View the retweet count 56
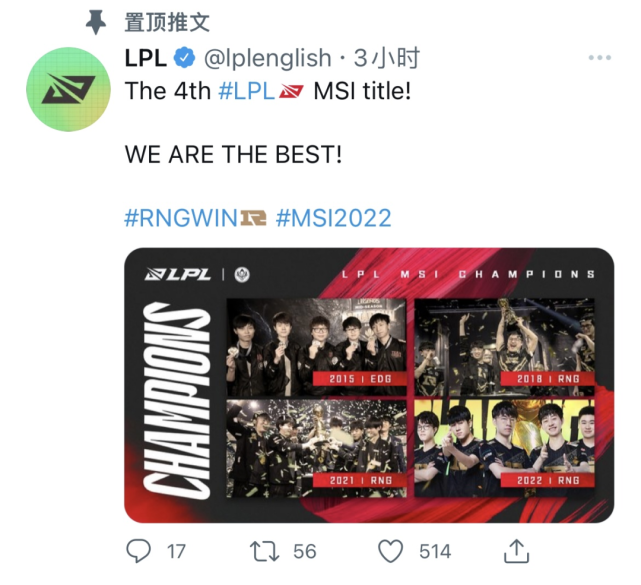 click(x=305, y=551)
